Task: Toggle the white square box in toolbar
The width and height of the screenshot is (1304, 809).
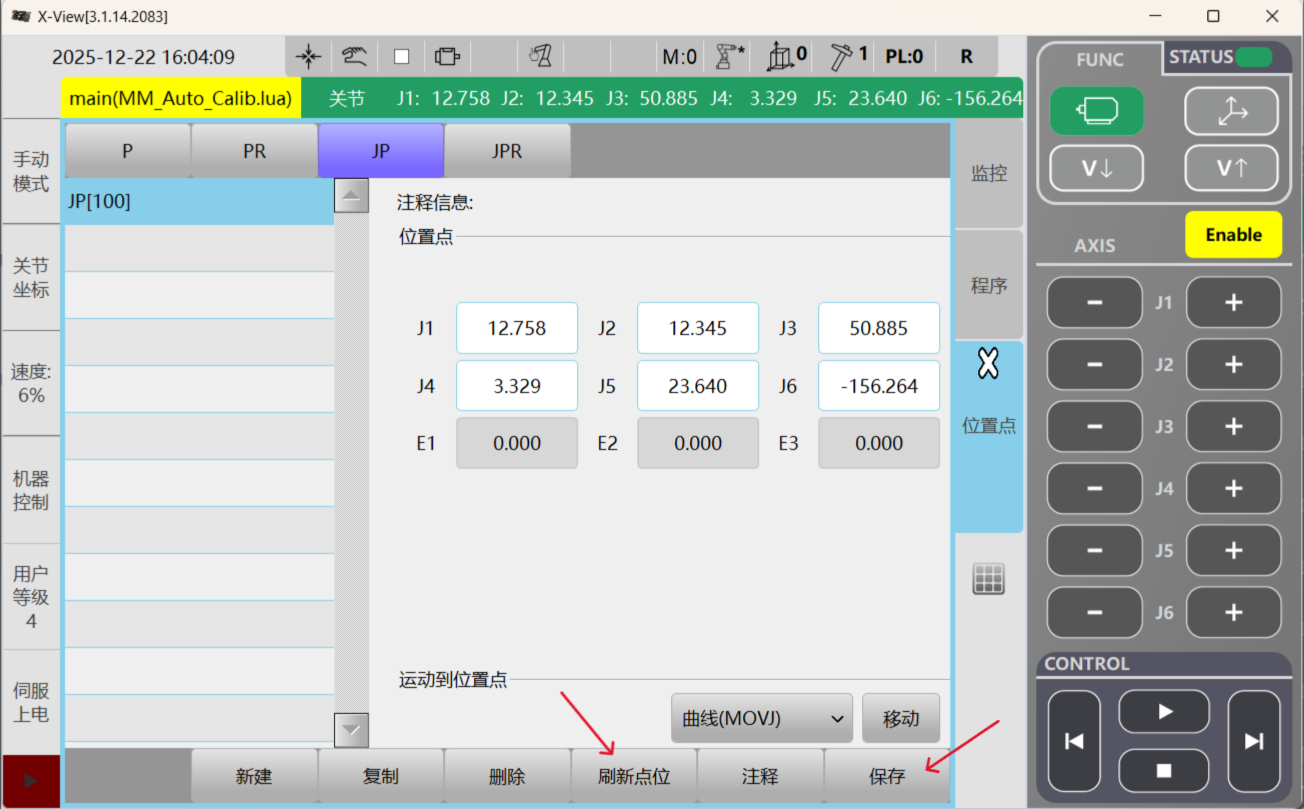Action: pos(401,57)
